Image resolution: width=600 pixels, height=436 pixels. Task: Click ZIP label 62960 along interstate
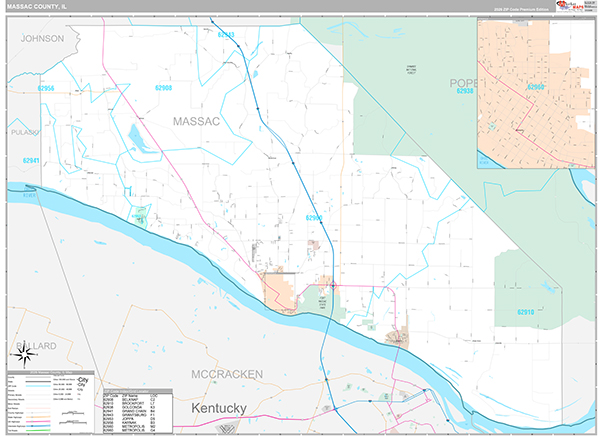(x=314, y=218)
